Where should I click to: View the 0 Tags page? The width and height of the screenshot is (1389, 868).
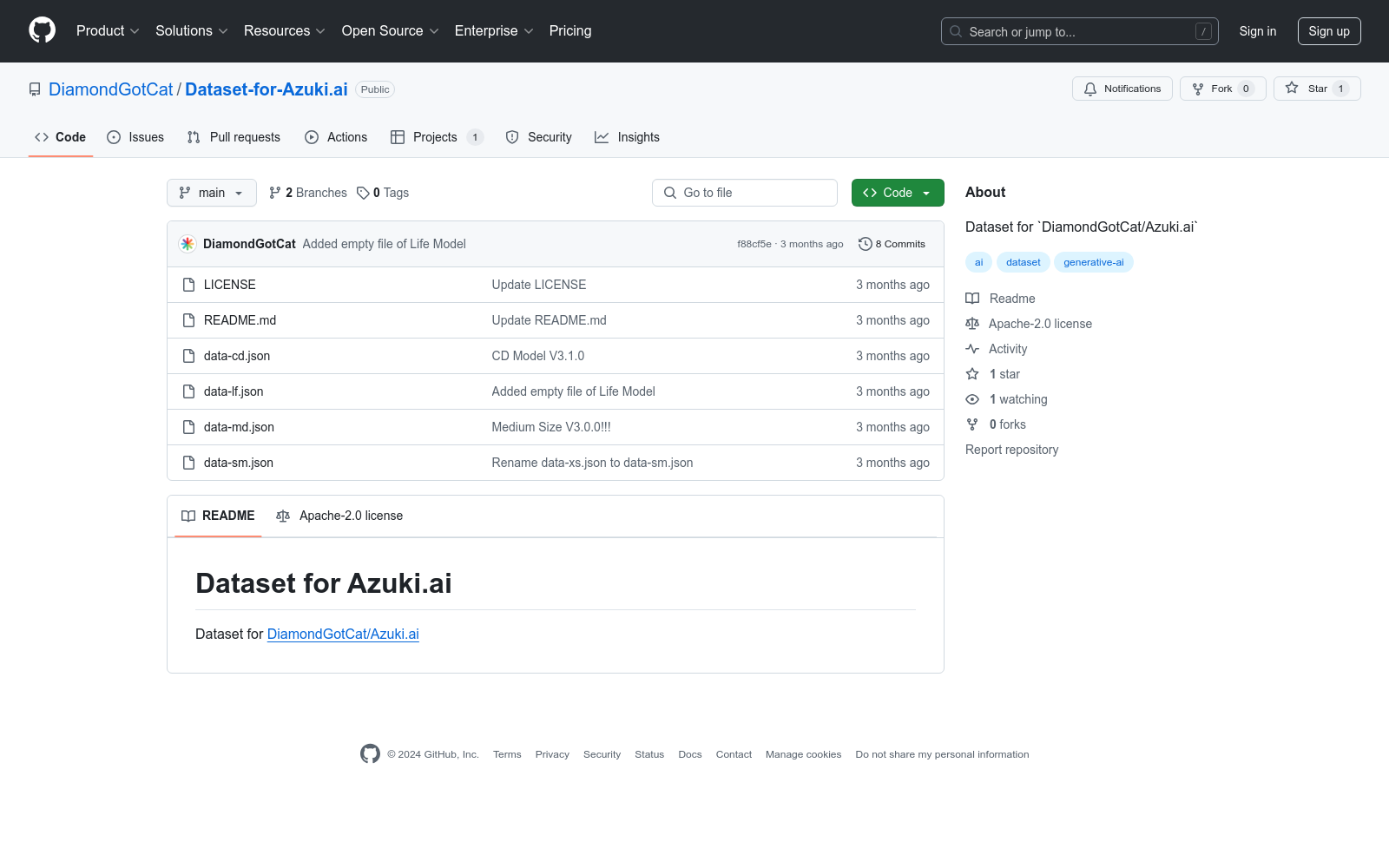(x=383, y=193)
